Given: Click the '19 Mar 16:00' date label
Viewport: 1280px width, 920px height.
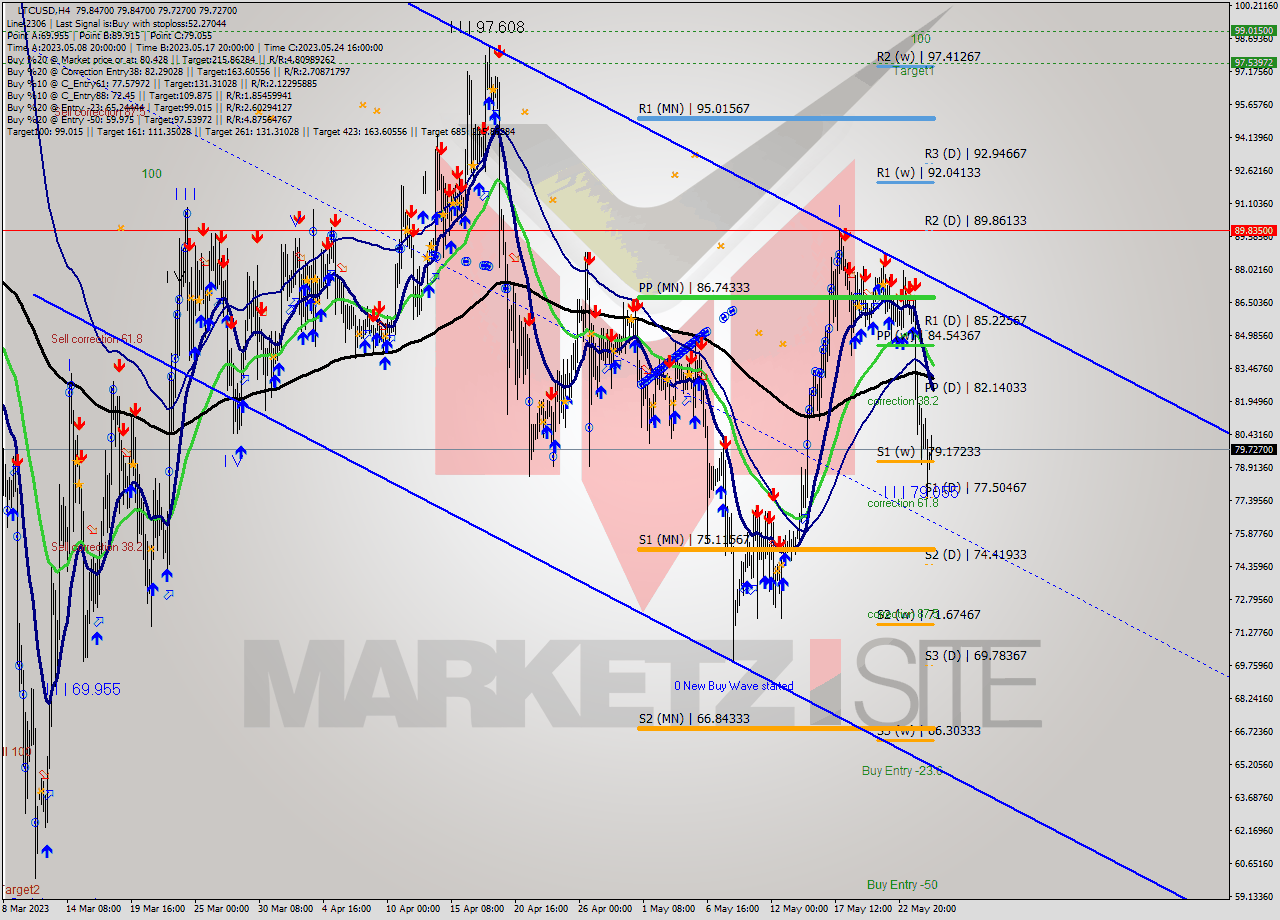Looking at the screenshot, I should pyautogui.click(x=158, y=909).
